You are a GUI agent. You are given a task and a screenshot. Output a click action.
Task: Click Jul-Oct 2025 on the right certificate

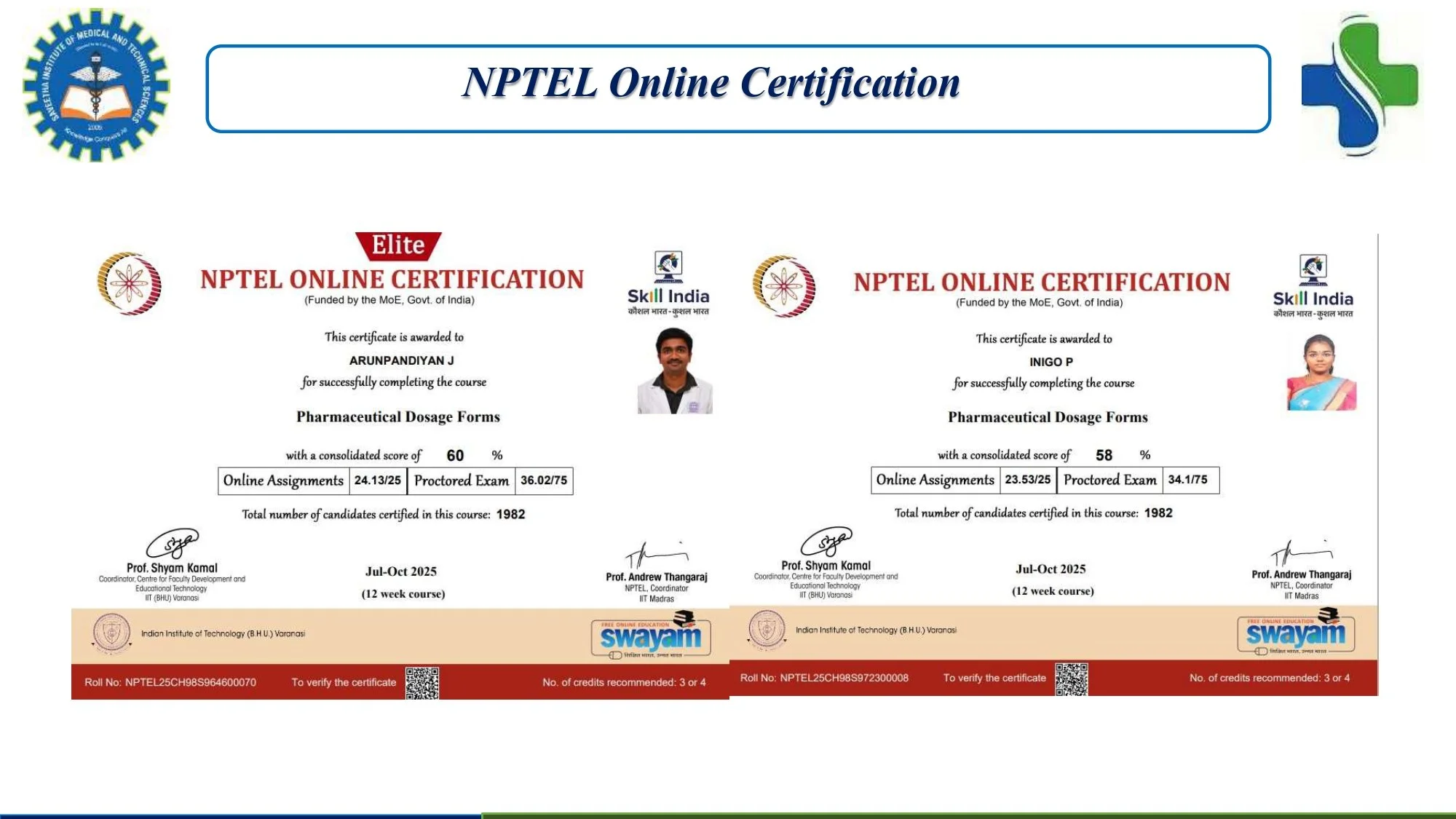[x=1051, y=569]
